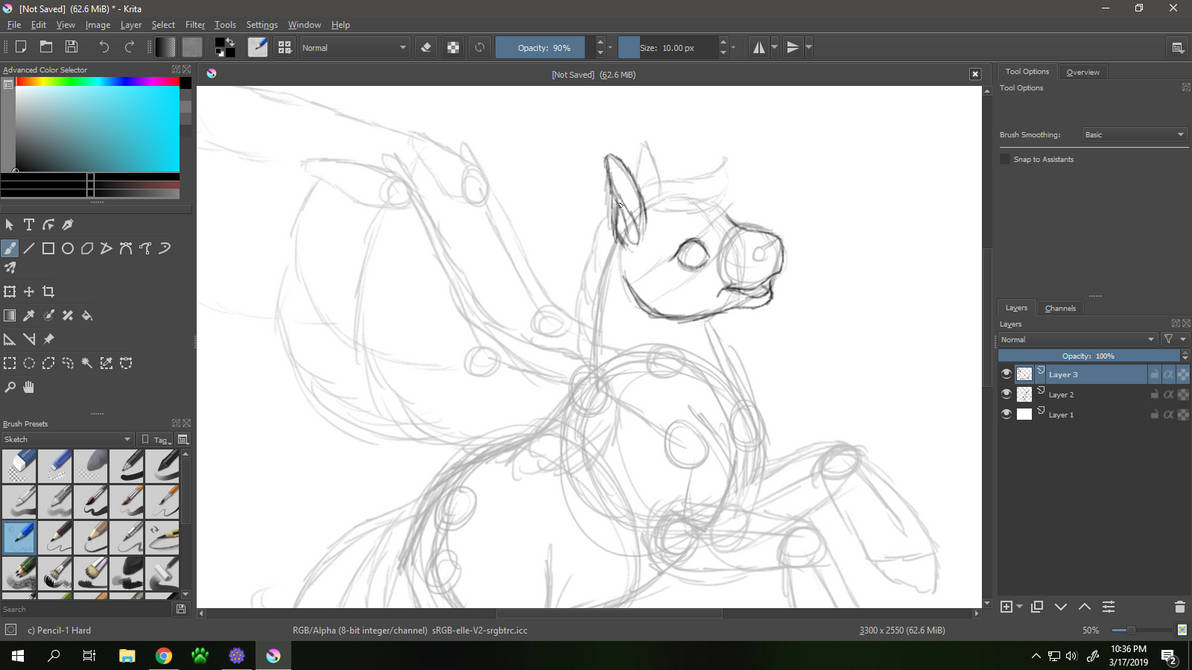The width and height of the screenshot is (1192, 670).
Task: Delete the layer with trash icon
Action: 1180,607
